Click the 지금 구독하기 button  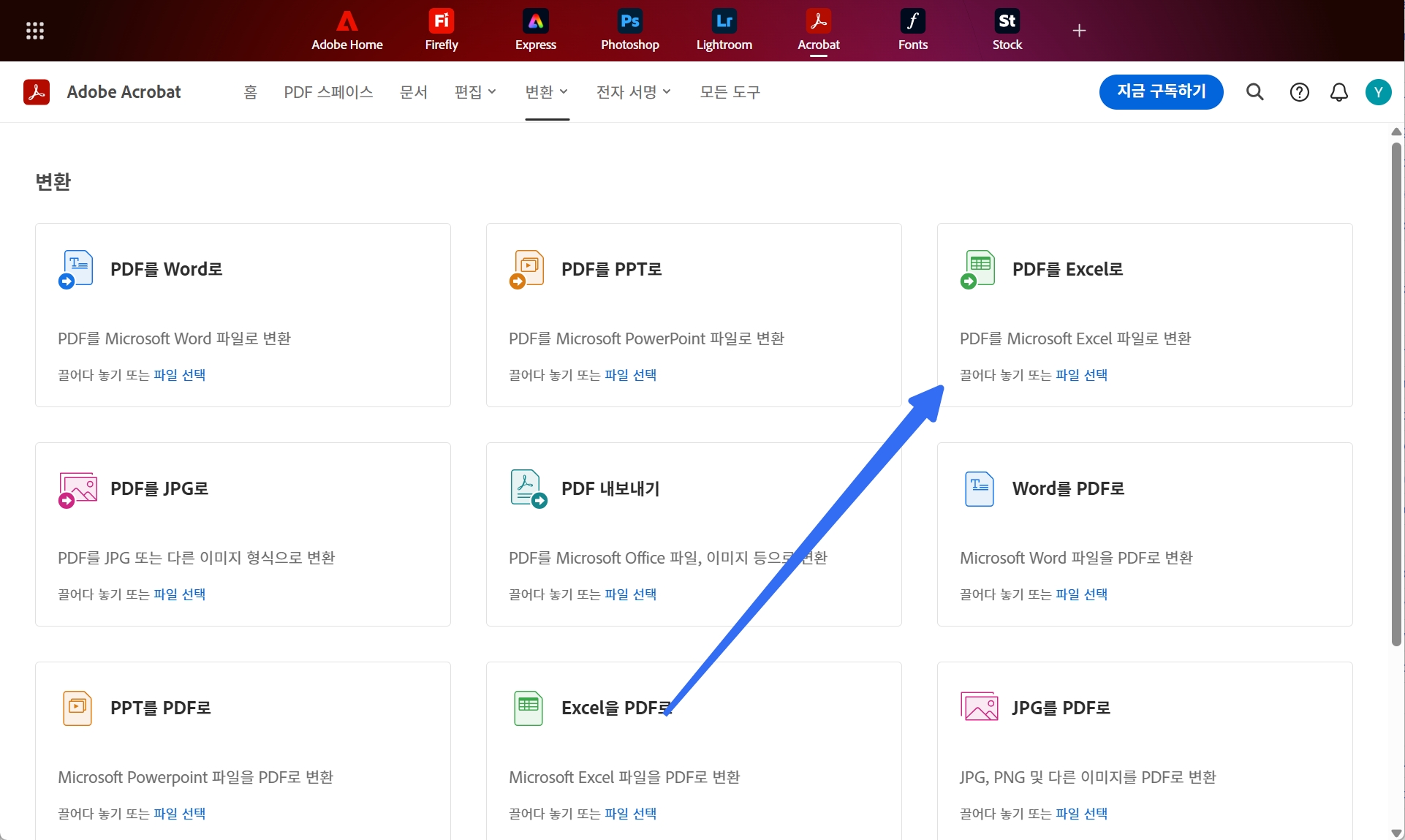[1161, 92]
